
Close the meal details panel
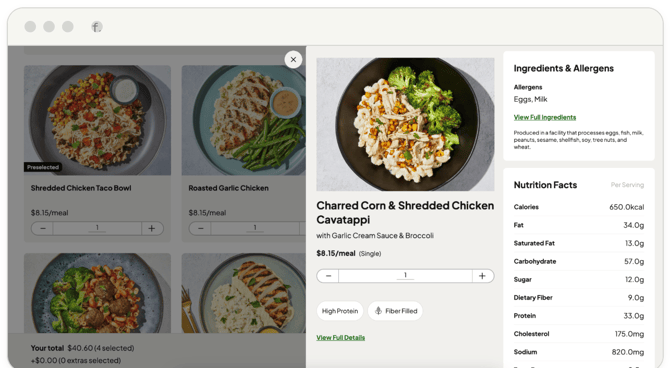coord(293,59)
